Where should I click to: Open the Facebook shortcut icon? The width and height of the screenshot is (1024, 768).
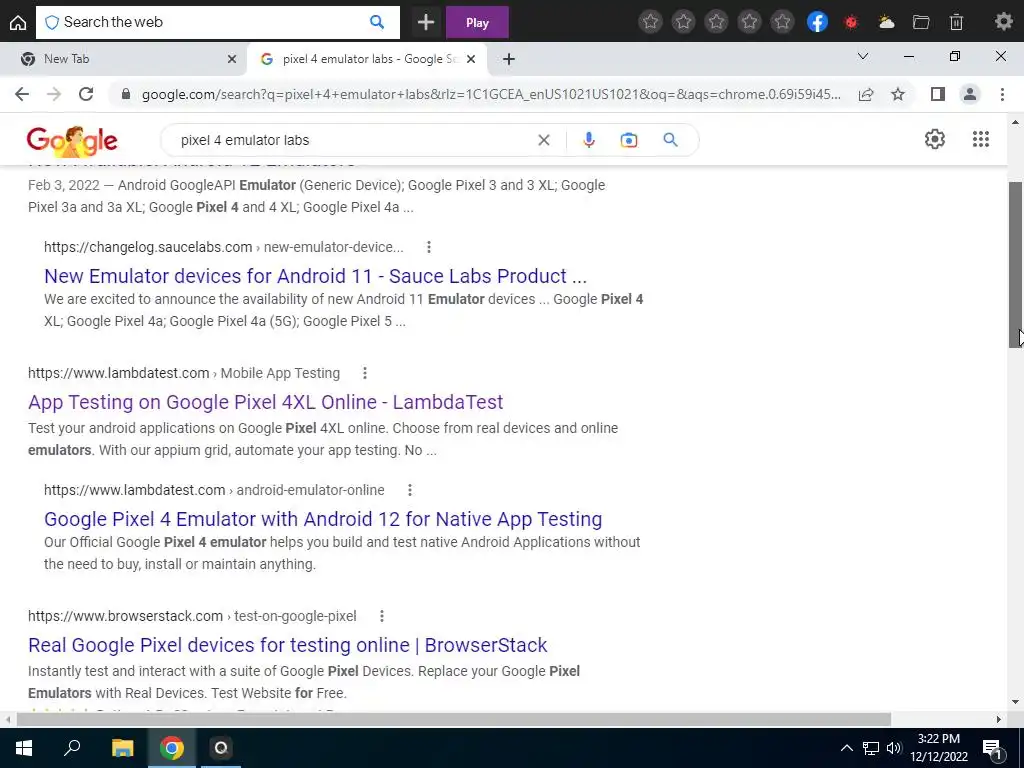[817, 22]
